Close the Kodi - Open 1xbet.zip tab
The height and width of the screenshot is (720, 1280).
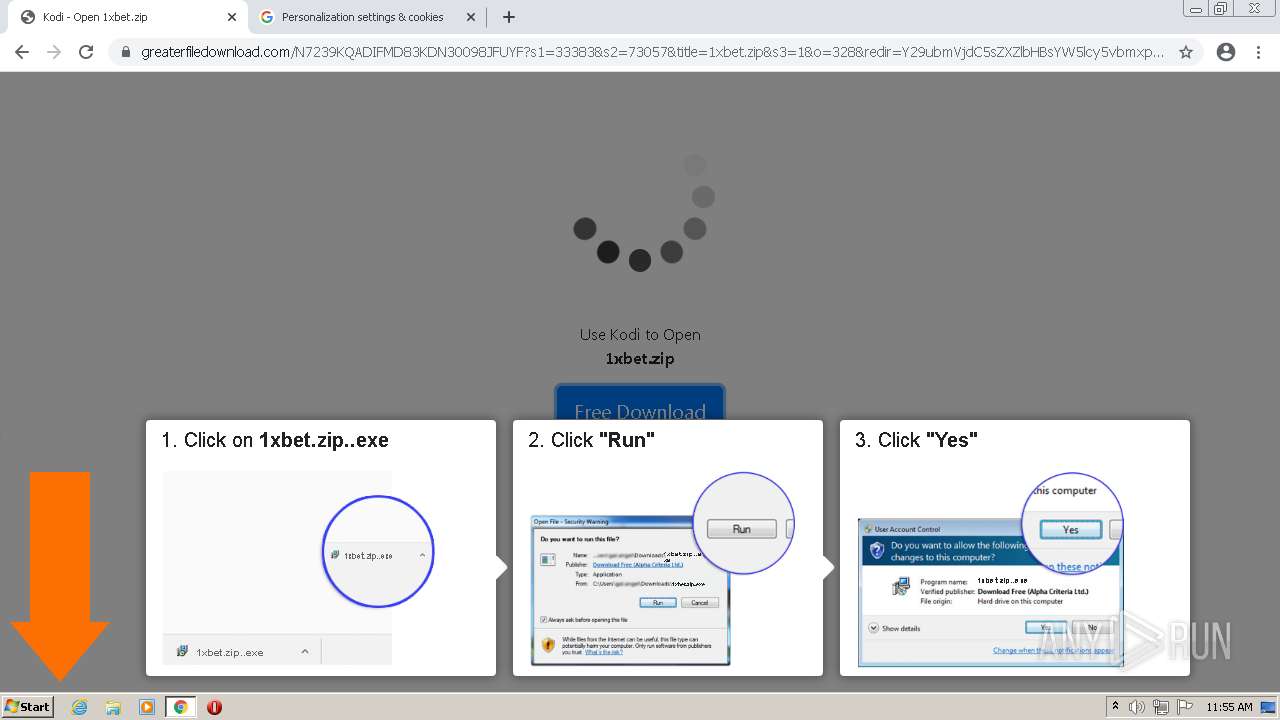click(x=232, y=17)
